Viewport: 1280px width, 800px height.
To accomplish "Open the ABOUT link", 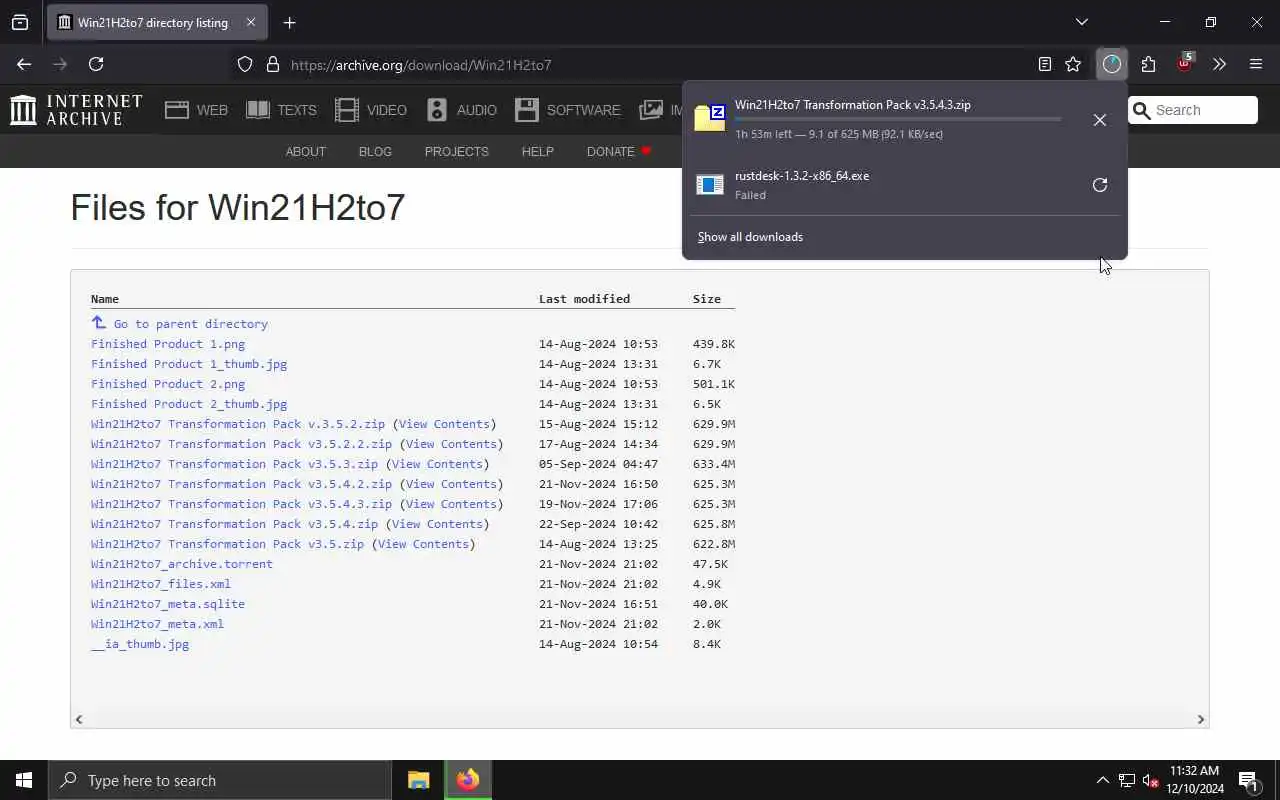I will (305, 151).
